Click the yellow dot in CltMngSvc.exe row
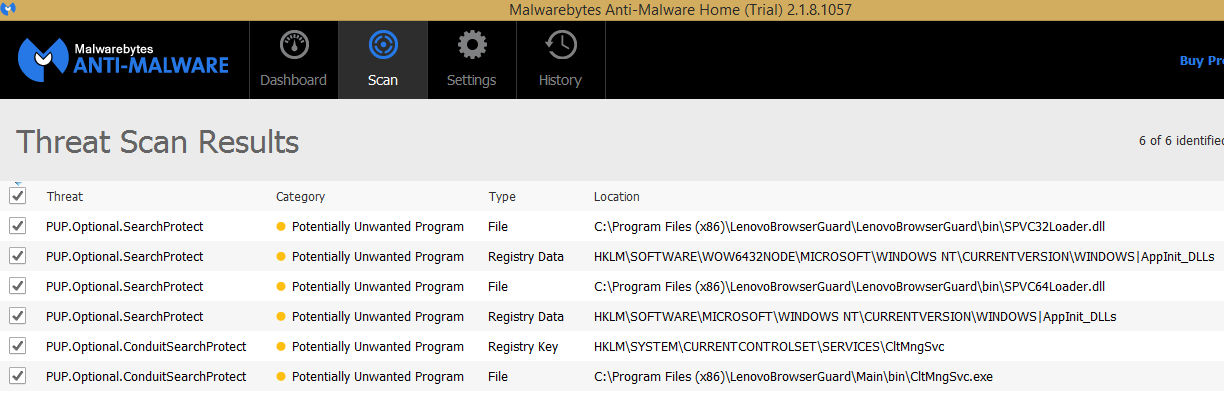This screenshot has height=400, width=1224. coord(281,377)
